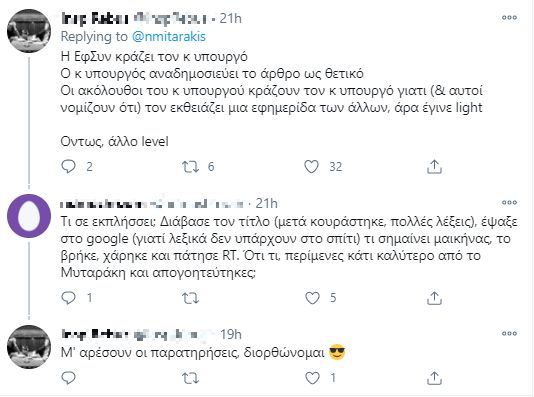Open the more options menu on second tweet
Viewport: 534px width, 397px height.
click(x=509, y=203)
